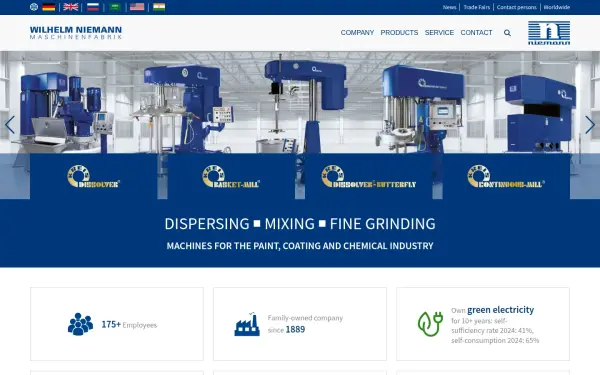The height and width of the screenshot is (375, 600).
Task: Choose the India flag language option
Action: [x=159, y=7]
